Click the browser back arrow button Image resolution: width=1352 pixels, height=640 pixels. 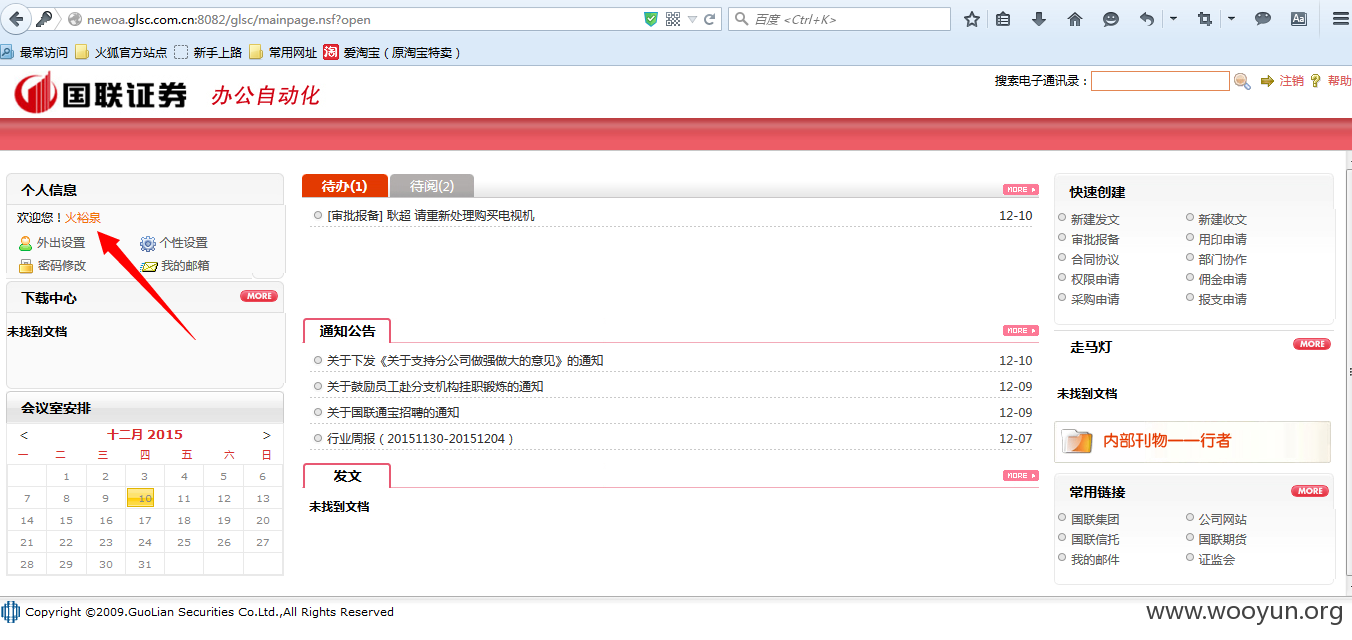tap(14, 19)
